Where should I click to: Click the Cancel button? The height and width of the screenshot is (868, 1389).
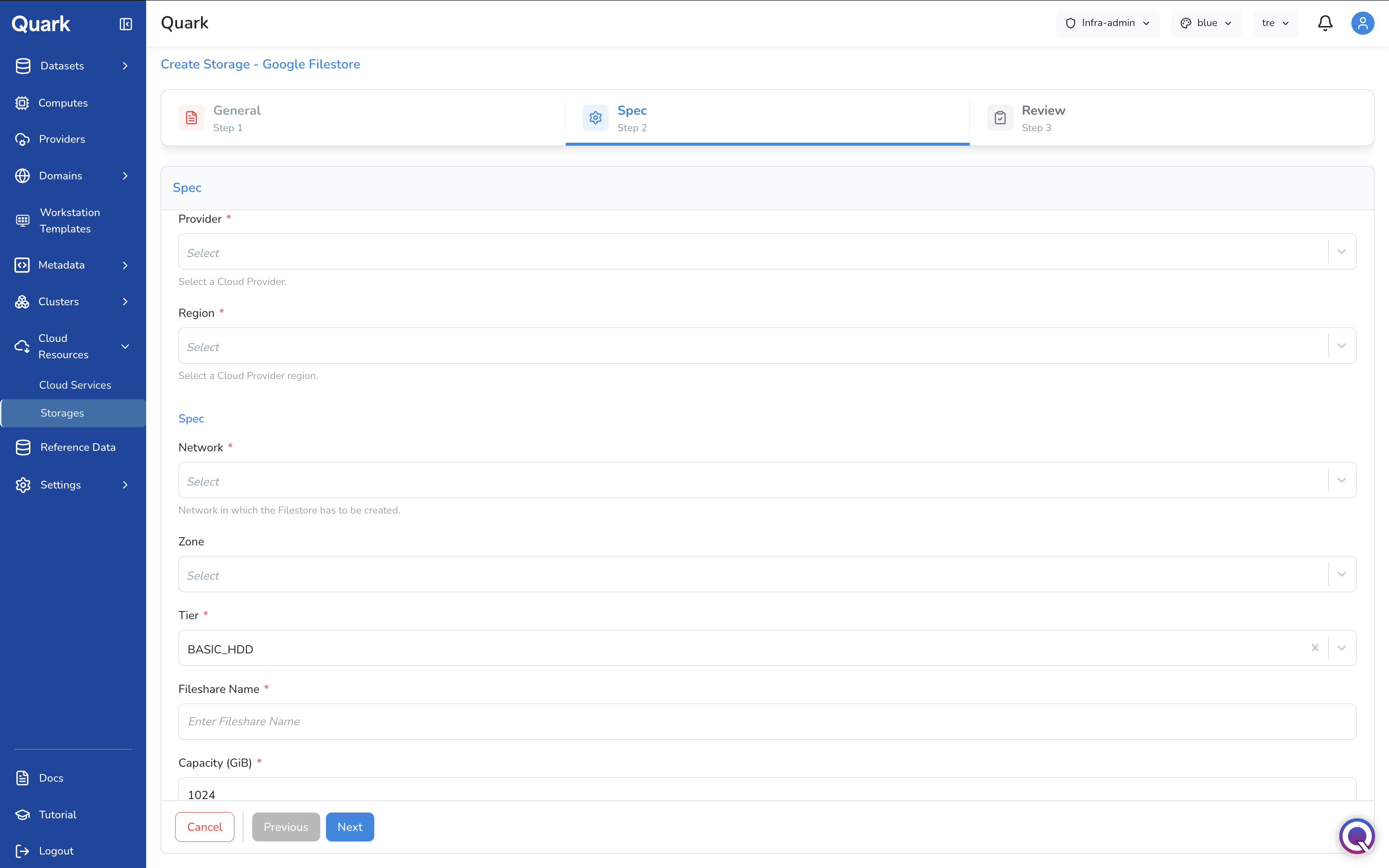tap(204, 827)
